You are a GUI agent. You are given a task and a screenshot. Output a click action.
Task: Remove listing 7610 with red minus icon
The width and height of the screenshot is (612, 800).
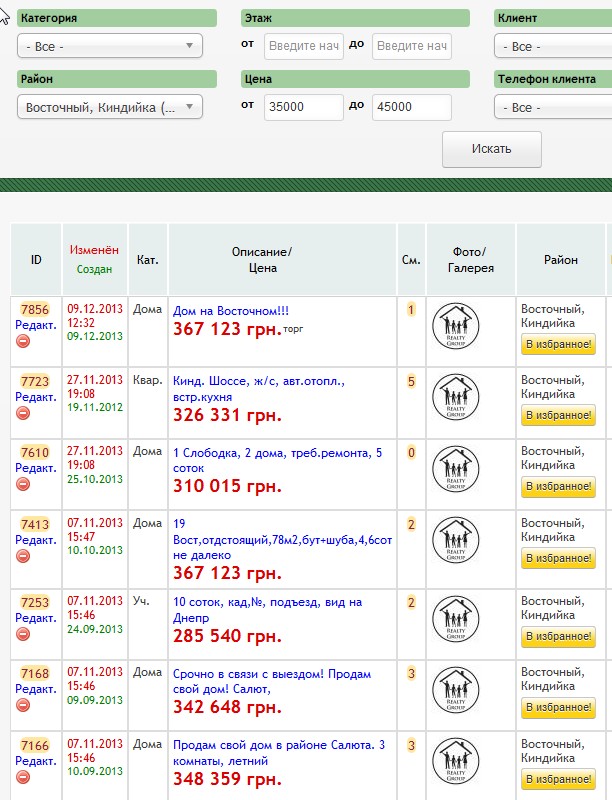(x=23, y=484)
